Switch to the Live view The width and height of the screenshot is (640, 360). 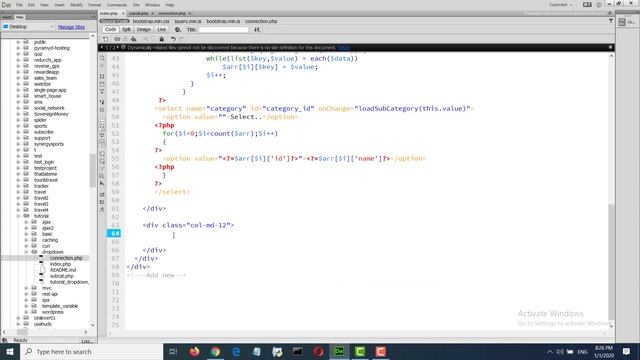coord(162,29)
